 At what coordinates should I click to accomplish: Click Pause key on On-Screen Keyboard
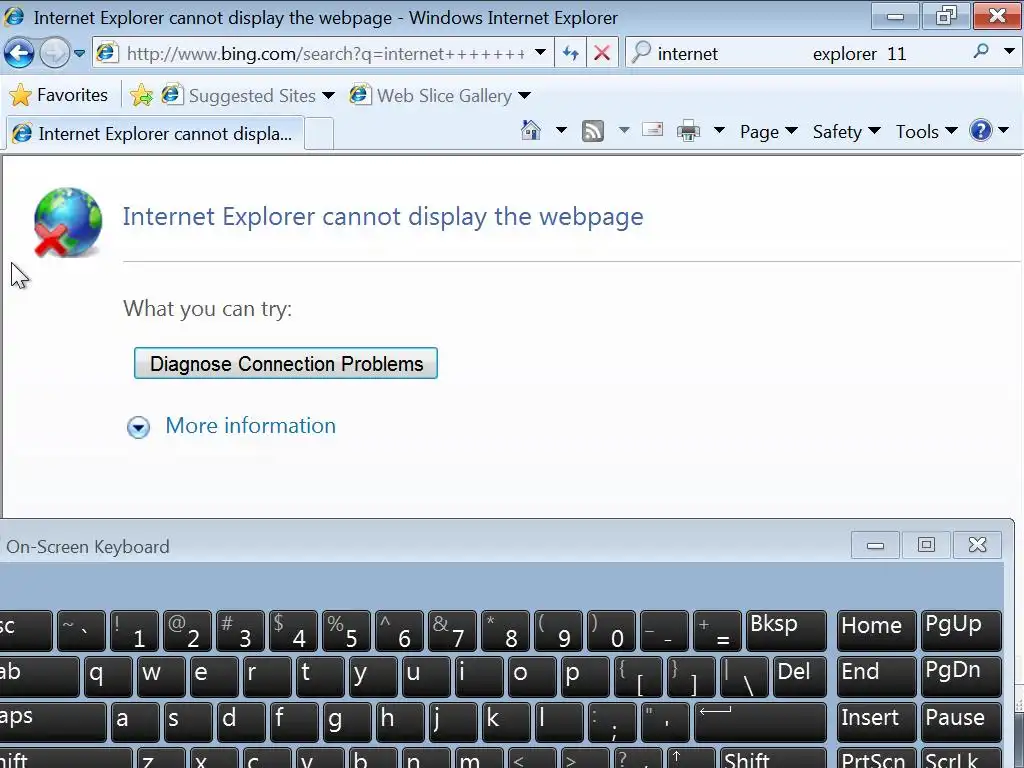960,722
